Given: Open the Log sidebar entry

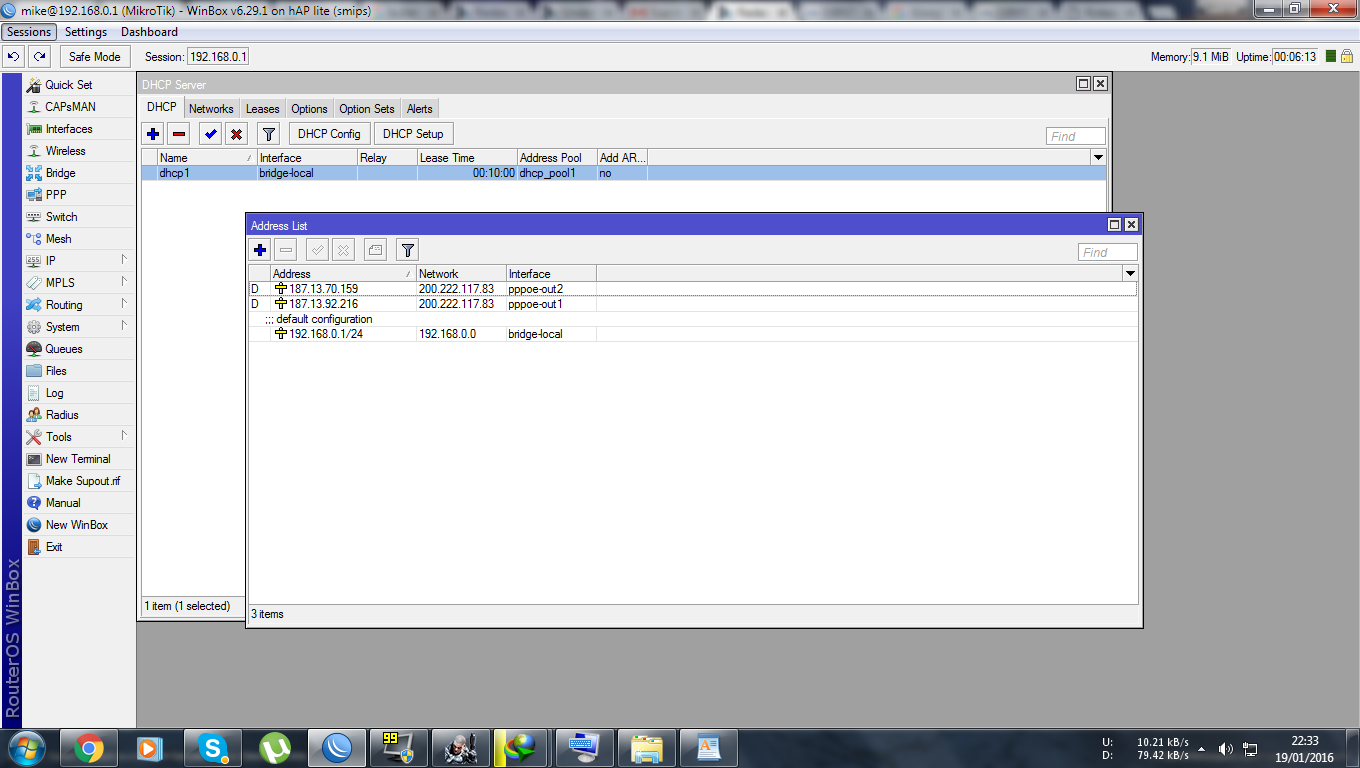Looking at the screenshot, I should tap(54, 393).
